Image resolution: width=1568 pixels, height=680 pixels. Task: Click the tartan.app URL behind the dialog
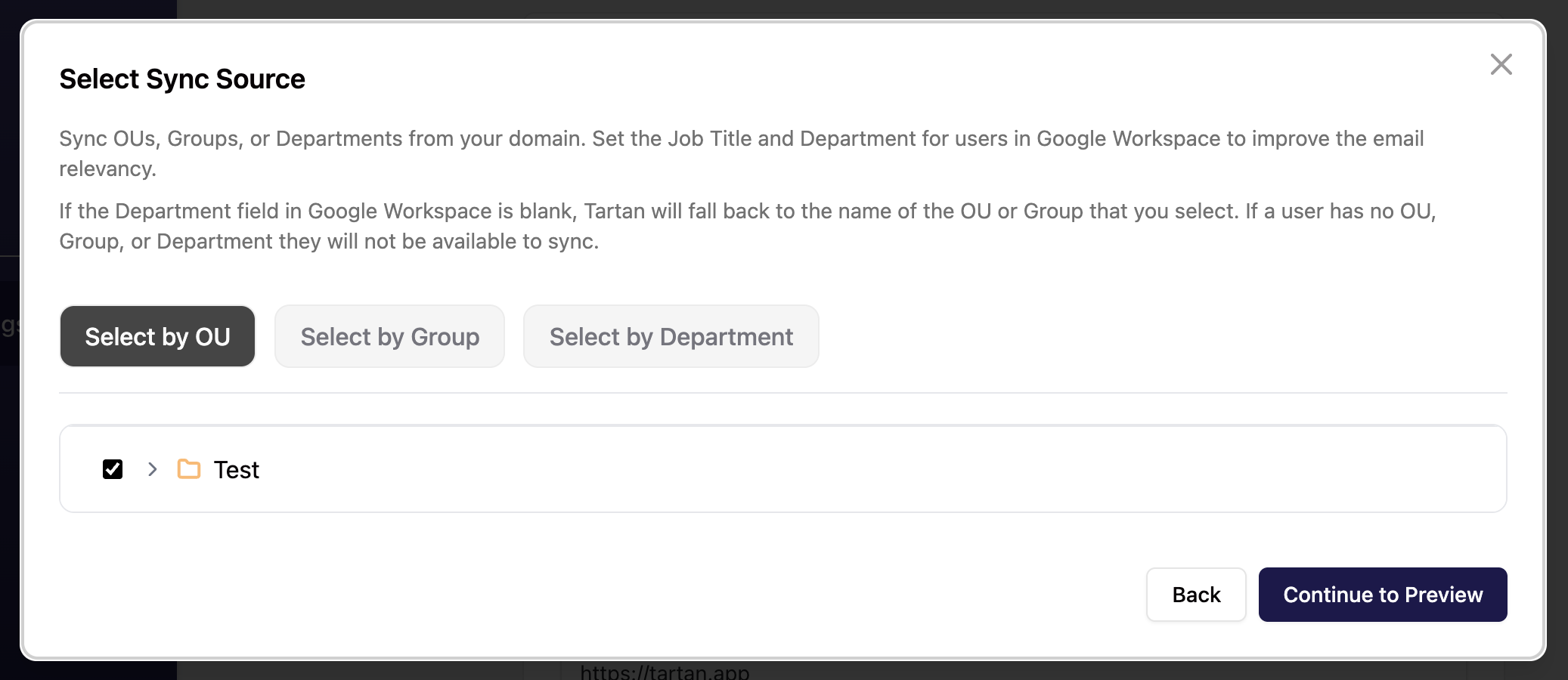[x=665, y=672]
